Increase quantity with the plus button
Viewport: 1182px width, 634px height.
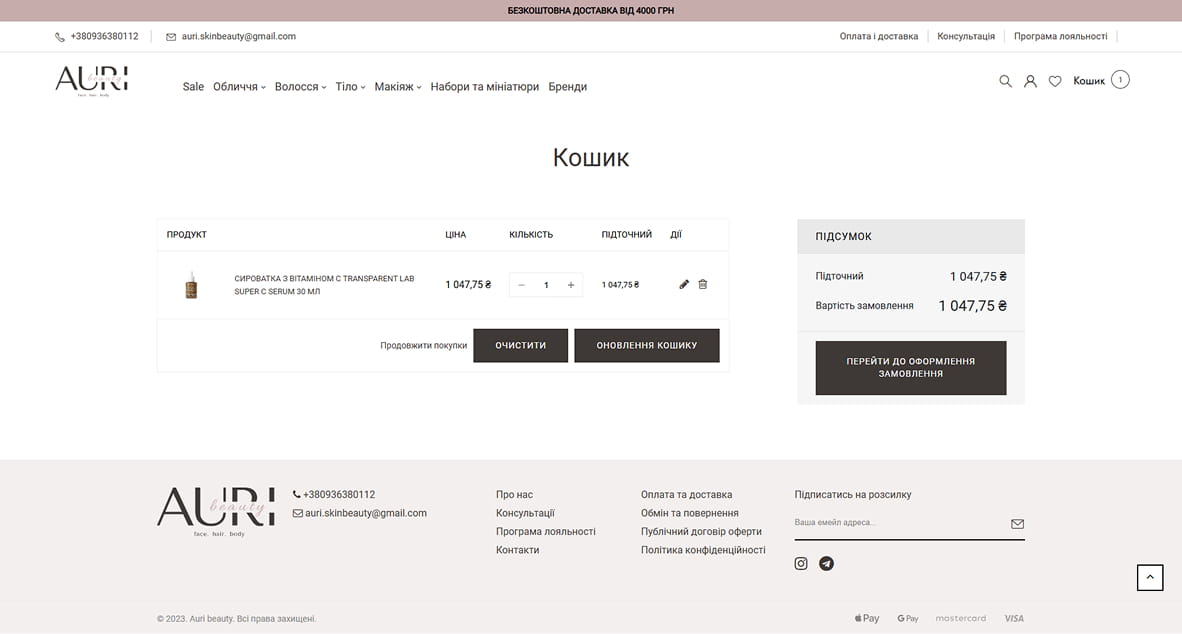pyautogui.click(x=571, y=285)
